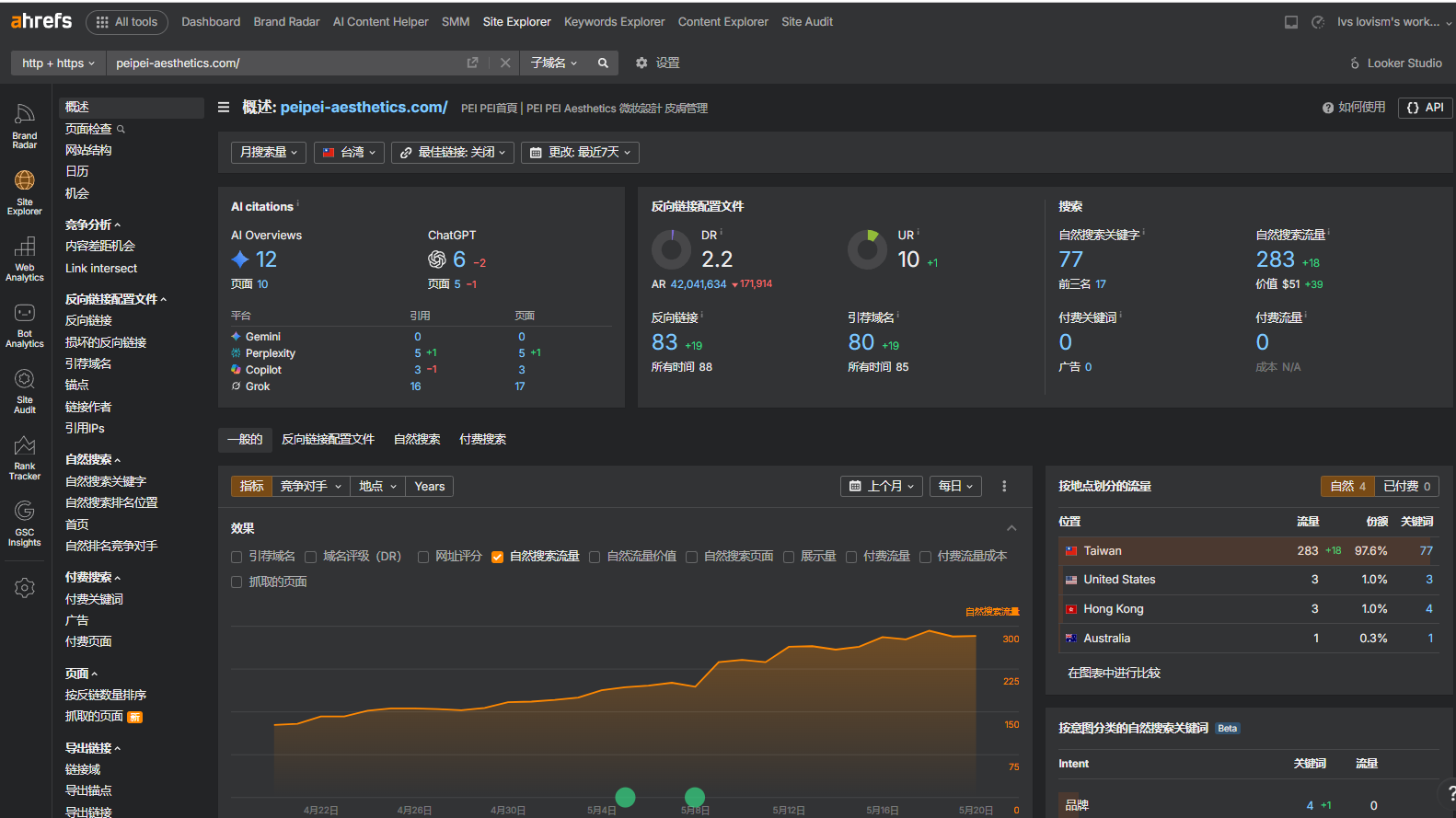Open the sidebar settings gear icon
Image resolution: width=1456 pixels, height=818 pixels.
click(25, 588)
